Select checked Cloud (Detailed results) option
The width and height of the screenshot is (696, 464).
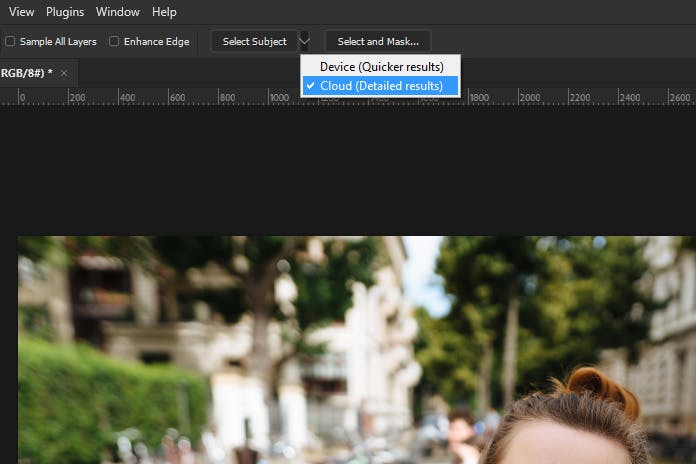[380, 86]
